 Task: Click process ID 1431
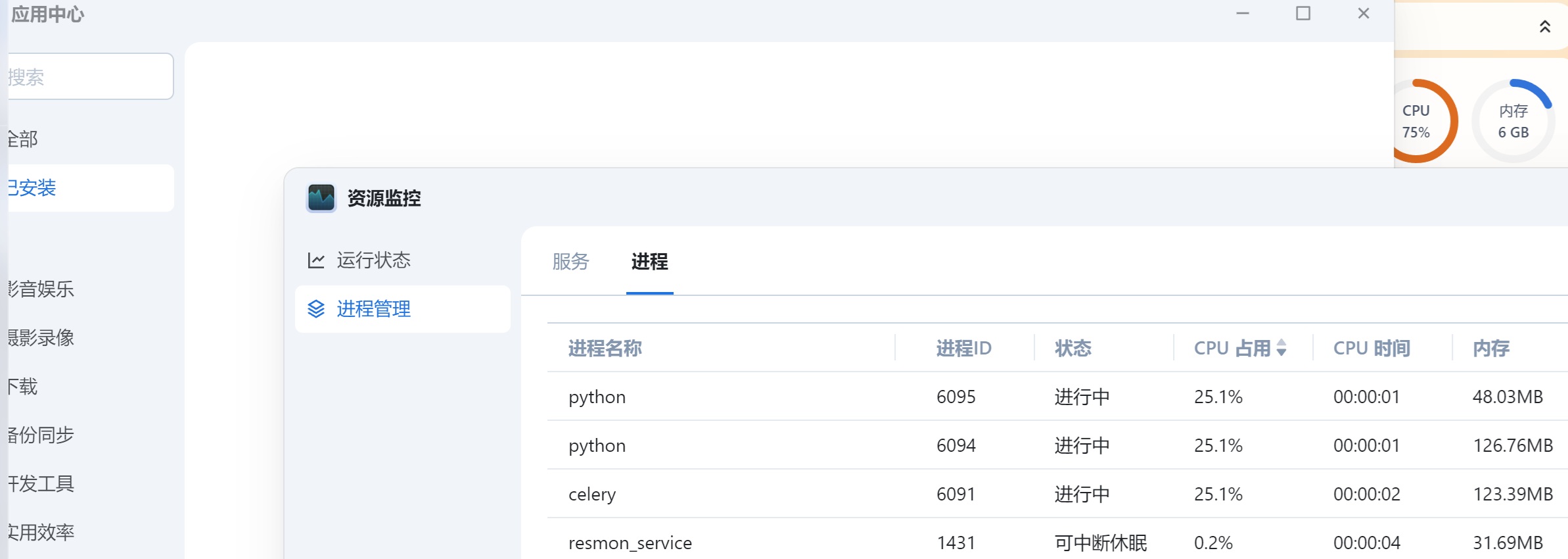coord(956,543)
